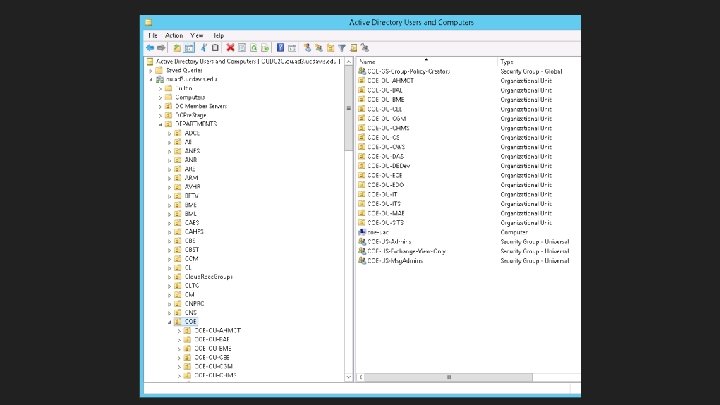Screen dimensions: 720x405
Task: Click the list pane horizontal scroll-left arrow
Action: click(361, 377)
